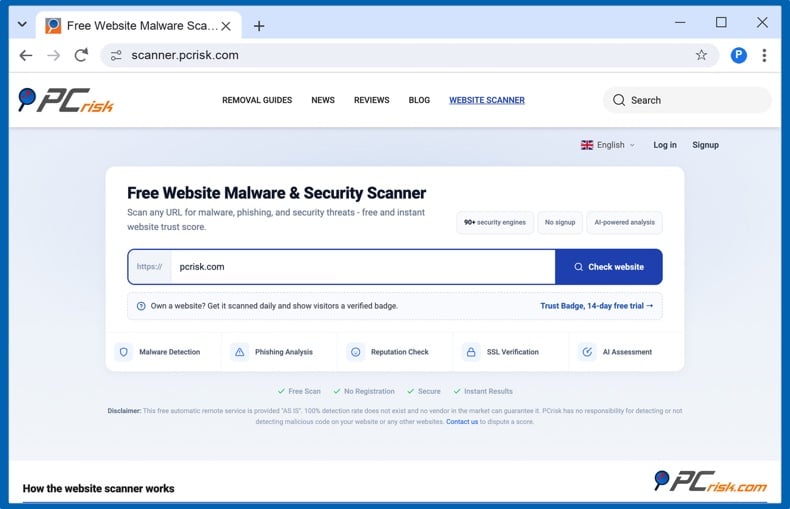Open Trust Badge 14-day free trial link
The width and height of the screenshot is (790, 509).
point(597,306)
